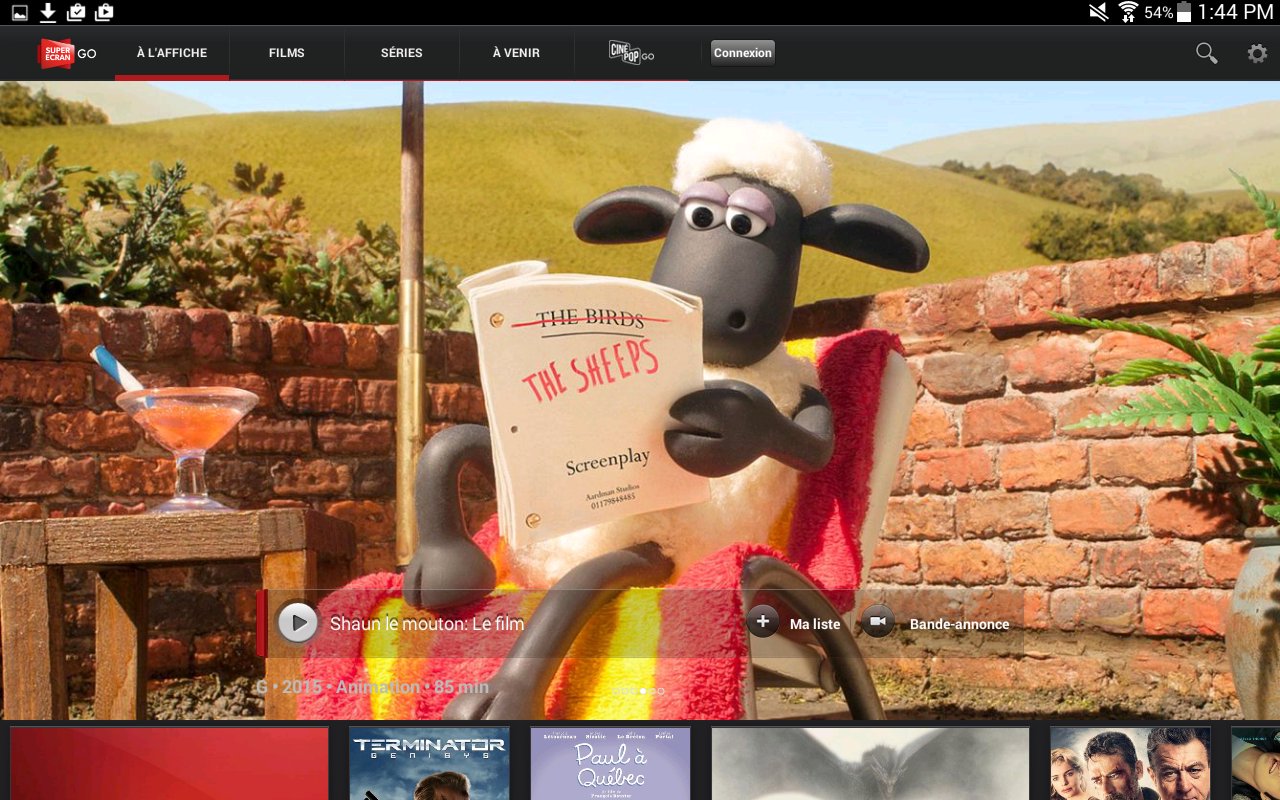Open the settings gear
This screenshot has width=1280, height=800.
click(1257, 53)
